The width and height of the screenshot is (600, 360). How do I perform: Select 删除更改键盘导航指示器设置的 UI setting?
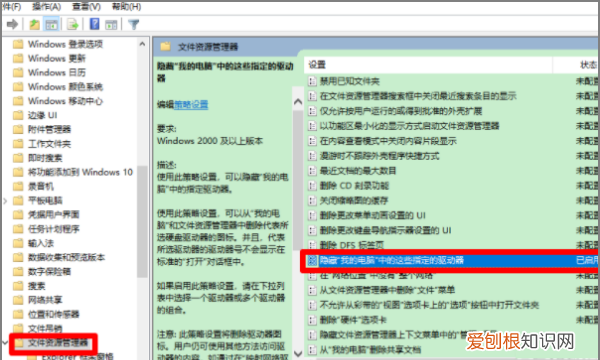(385, 230)
